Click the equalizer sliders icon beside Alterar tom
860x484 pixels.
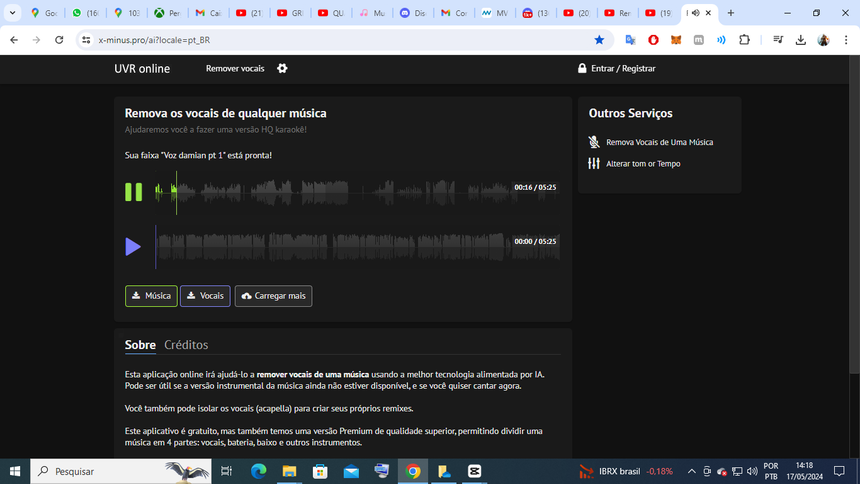point(594,164)
